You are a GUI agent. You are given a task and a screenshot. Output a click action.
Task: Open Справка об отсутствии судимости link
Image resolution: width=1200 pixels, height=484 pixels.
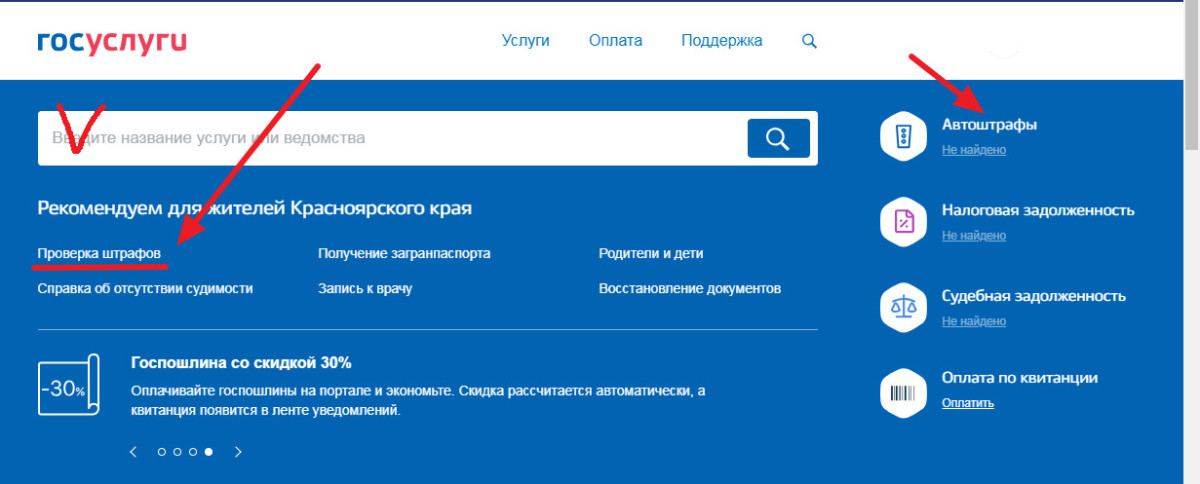point(145,288)
